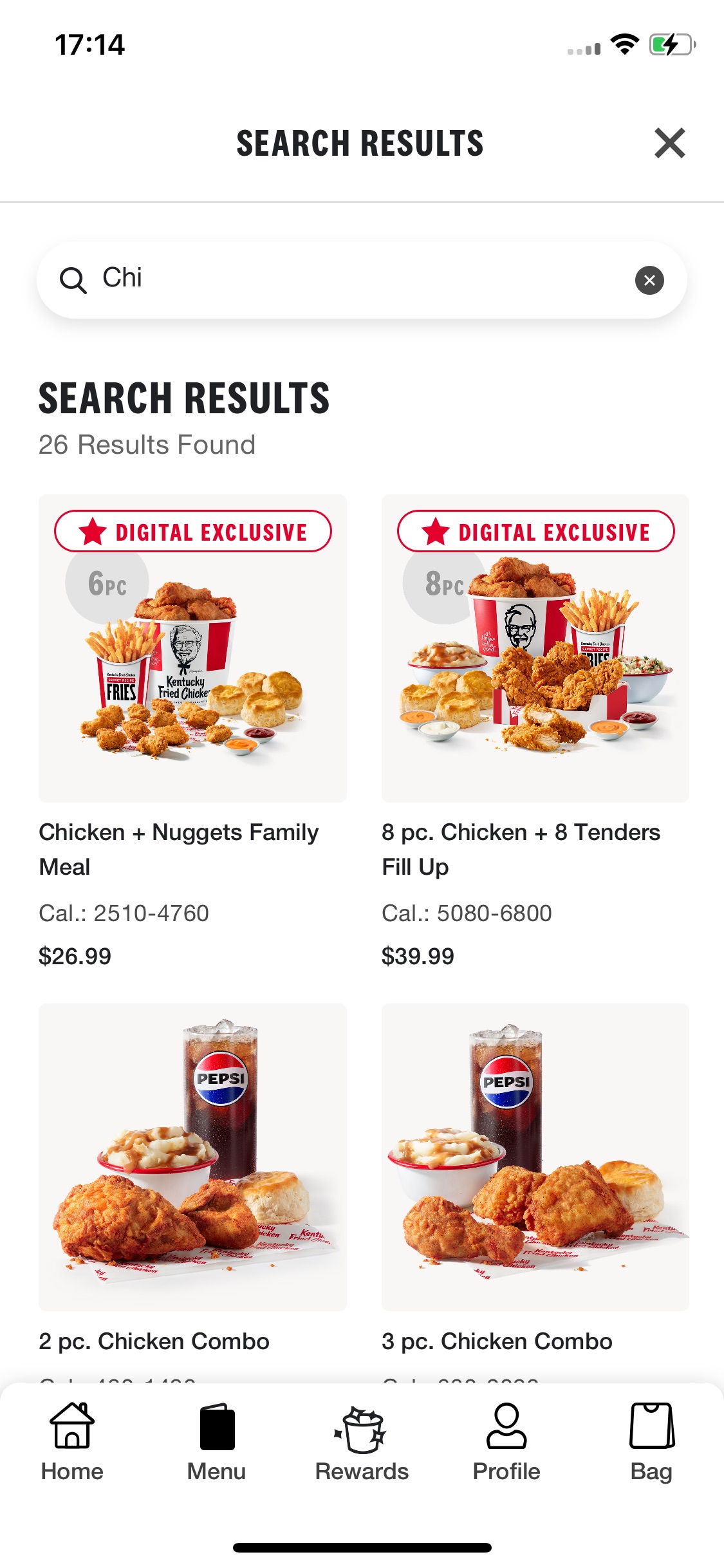This screenshot has width=724, height=1568.
Task: Select the 3 pc. Chicken Combo photo
Action: (535, 1157)
